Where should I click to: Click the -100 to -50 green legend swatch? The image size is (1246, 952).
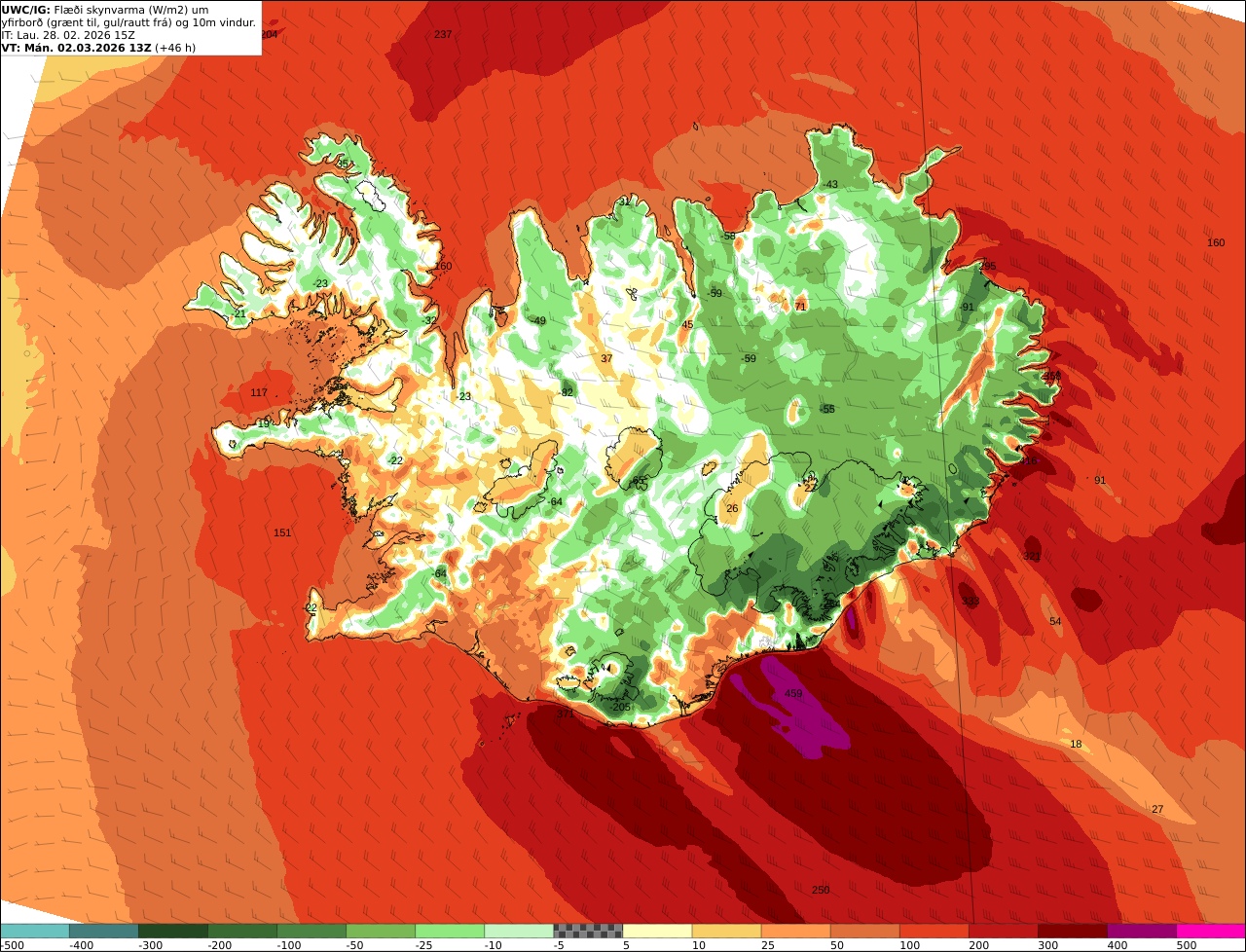point(311,930)
